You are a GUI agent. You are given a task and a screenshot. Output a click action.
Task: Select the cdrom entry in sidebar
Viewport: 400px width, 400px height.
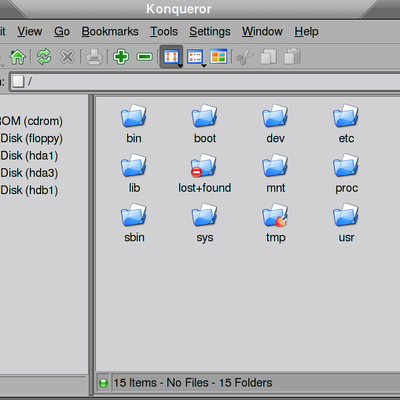[31, 121]
